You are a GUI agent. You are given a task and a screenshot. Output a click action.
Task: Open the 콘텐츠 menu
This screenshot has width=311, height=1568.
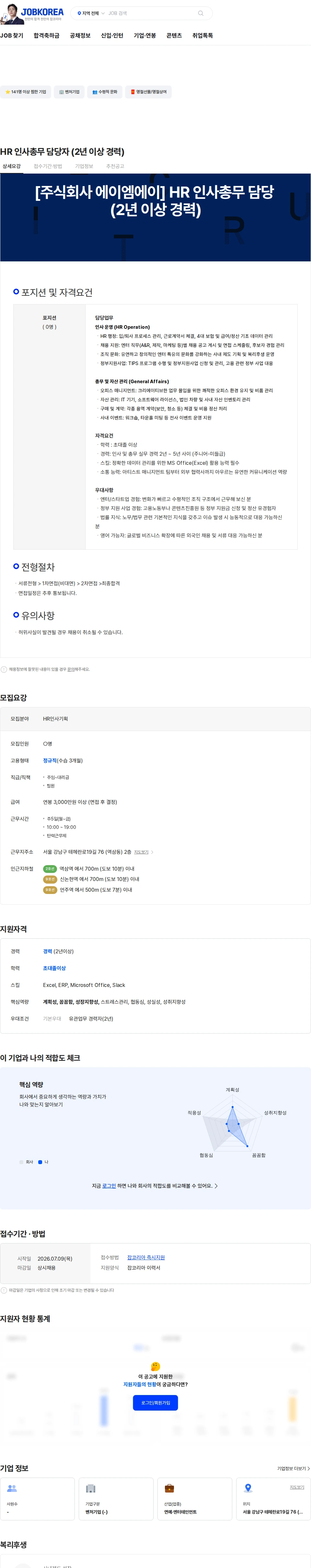point(174,36)
